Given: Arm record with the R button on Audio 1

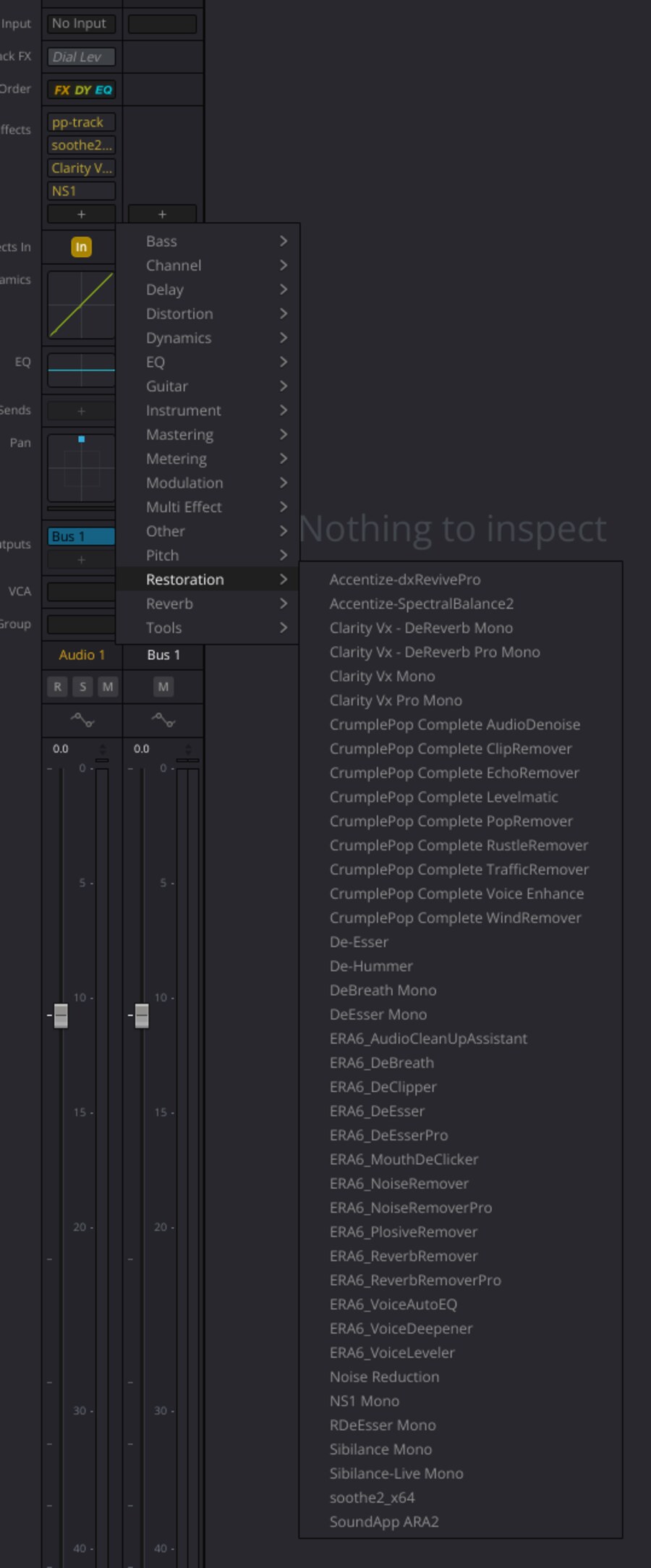Looking at the screenshot, I should [57, 687].
